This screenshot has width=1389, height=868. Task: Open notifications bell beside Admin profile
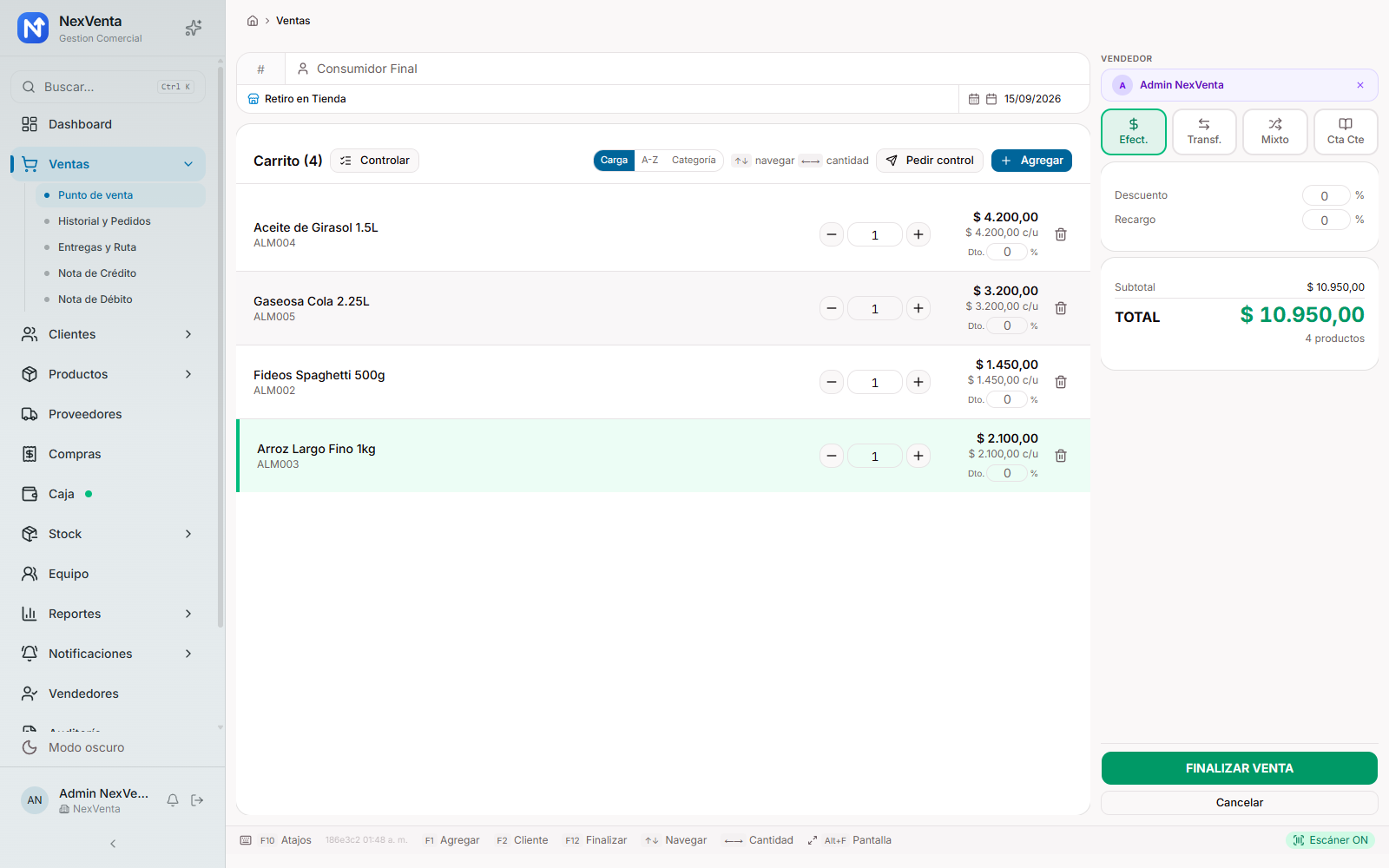[x=173, y=800]
